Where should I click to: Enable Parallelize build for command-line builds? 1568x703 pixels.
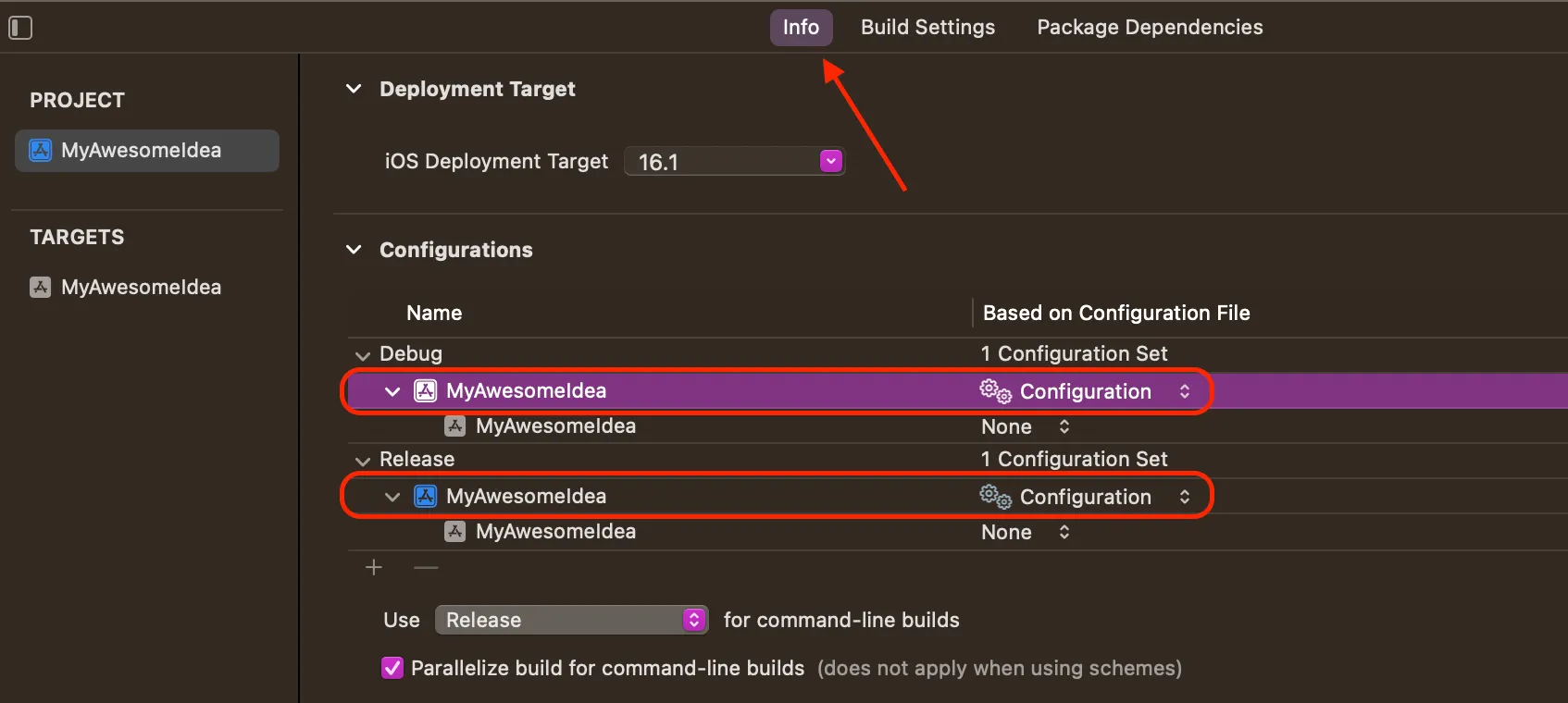[392, 668]
